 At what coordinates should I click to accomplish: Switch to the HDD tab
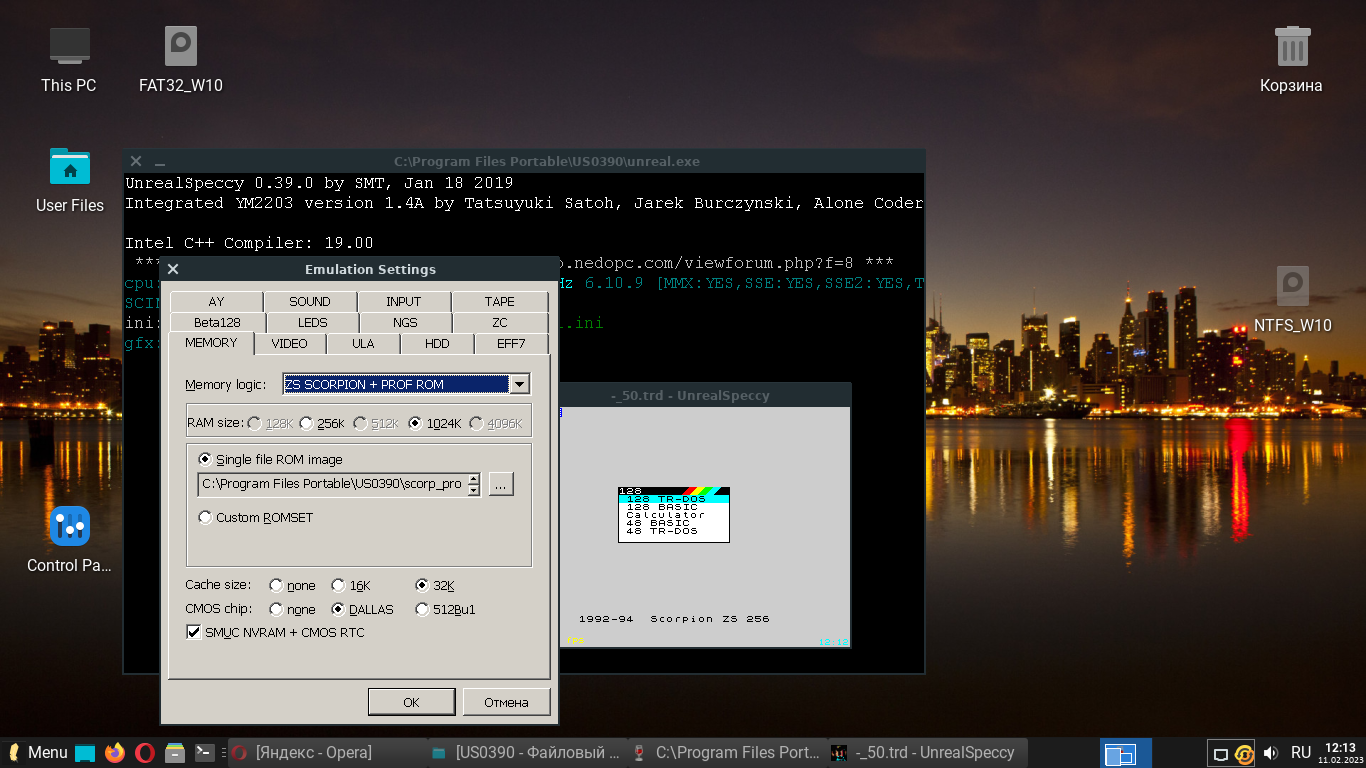[x=437, y=343]
